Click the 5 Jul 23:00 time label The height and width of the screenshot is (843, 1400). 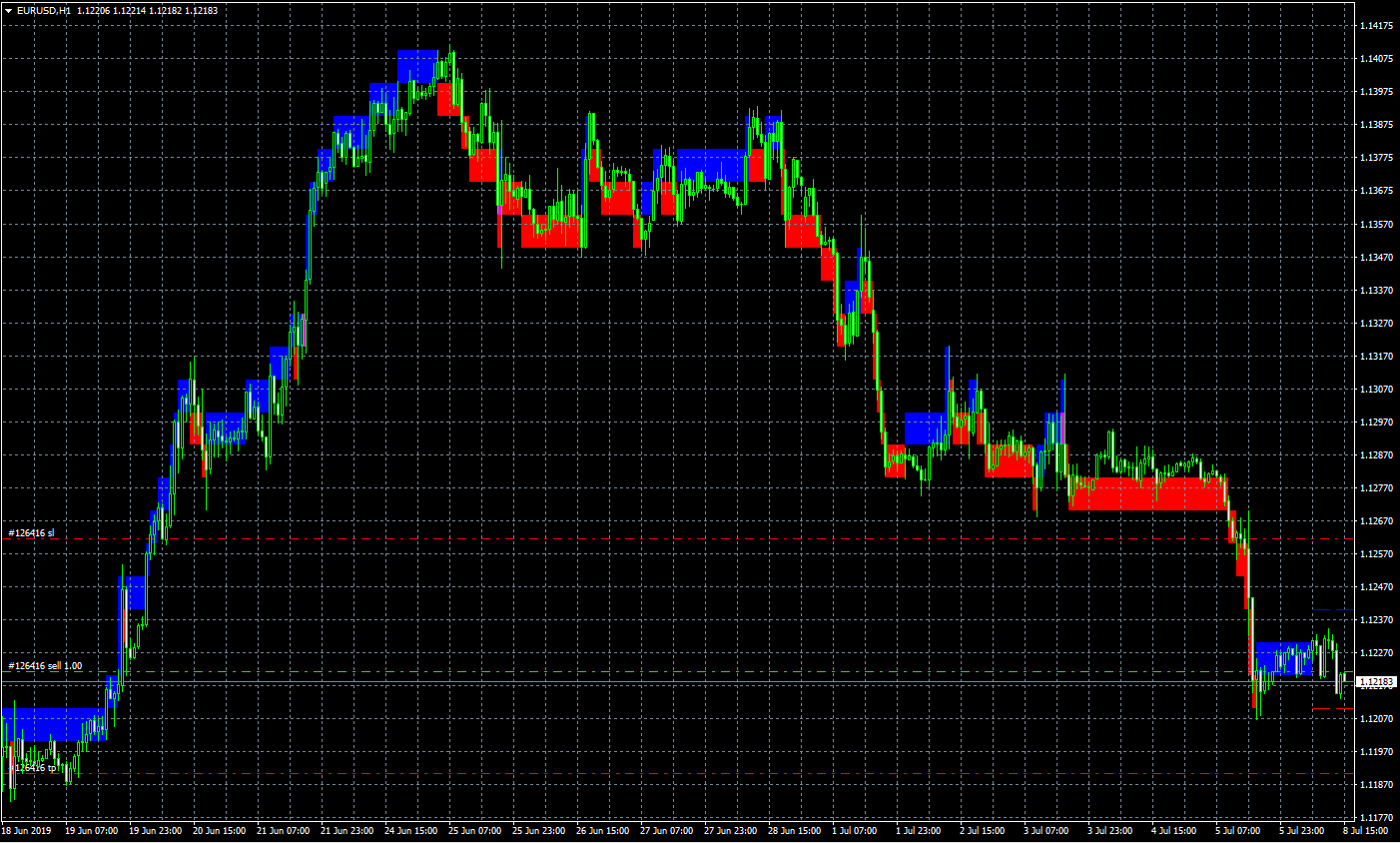click(1302, 831)
